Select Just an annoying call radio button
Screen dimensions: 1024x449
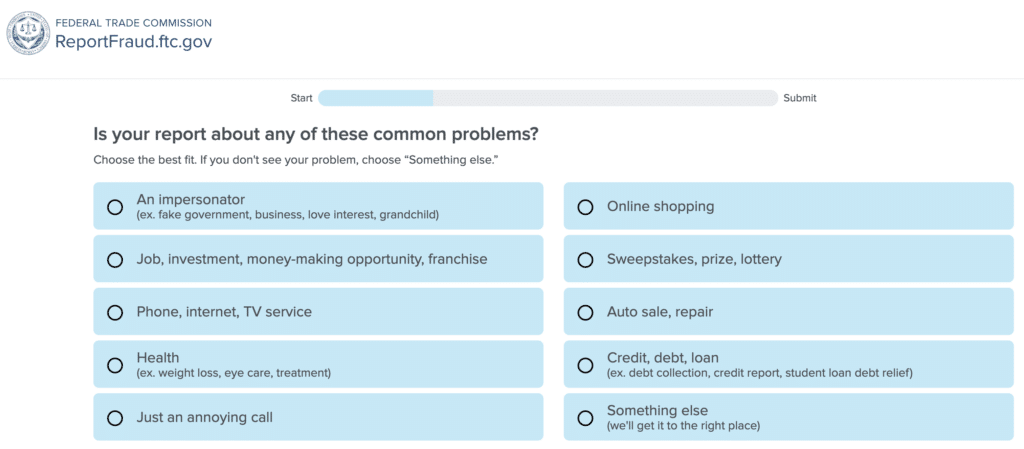click(115, 418)
